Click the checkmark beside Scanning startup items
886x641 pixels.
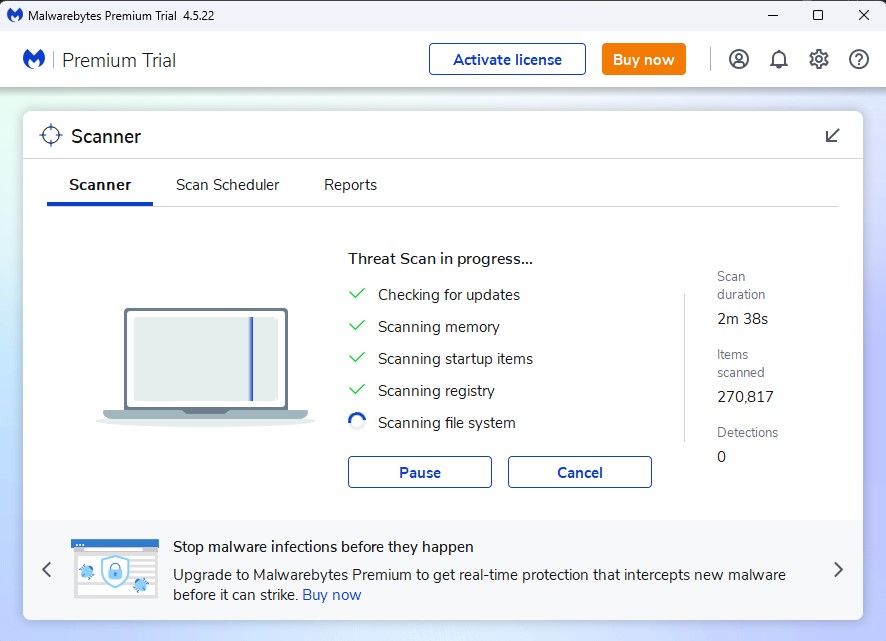tap(357, 358)
